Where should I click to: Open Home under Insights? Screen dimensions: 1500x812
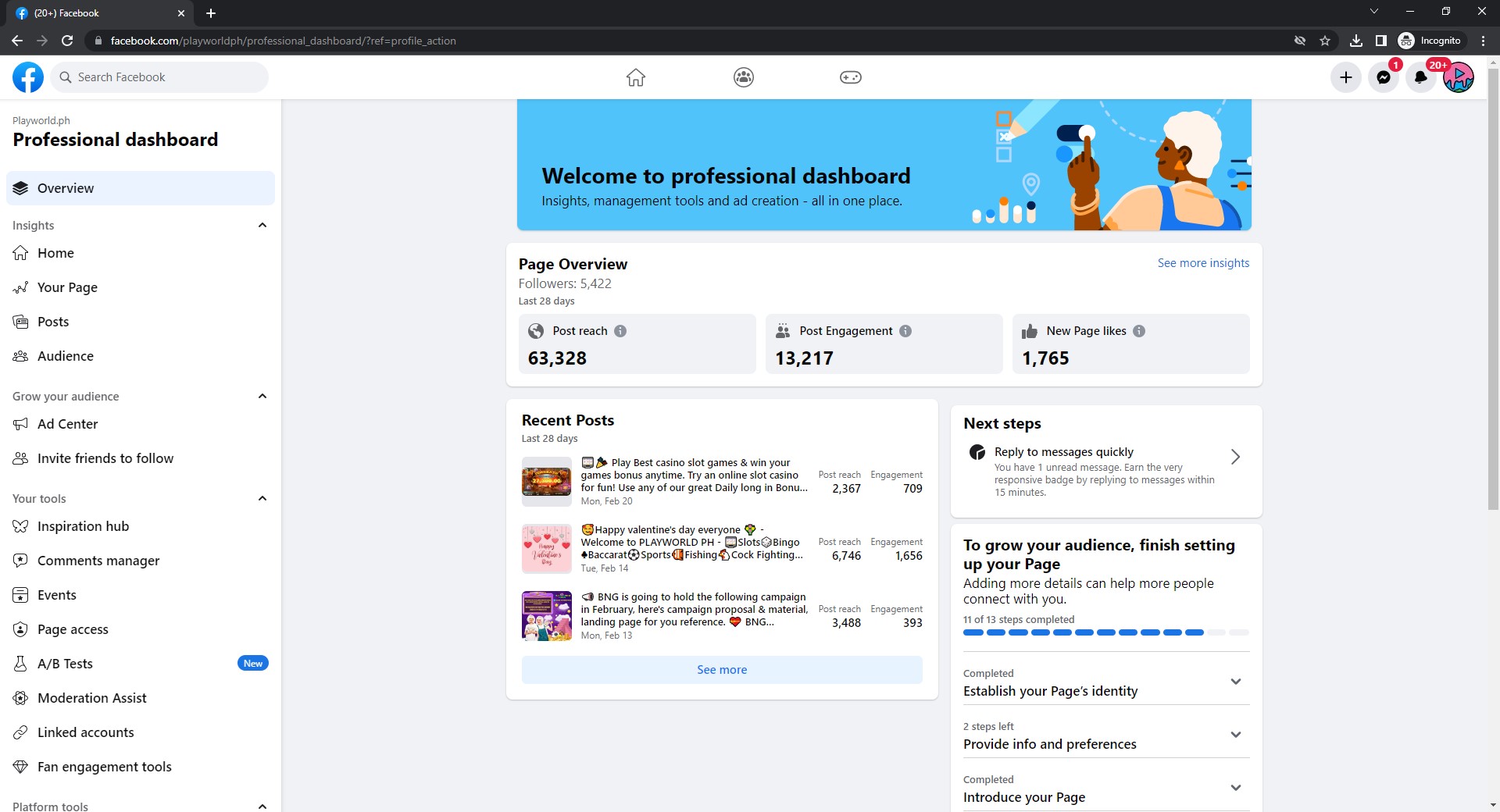141,253
